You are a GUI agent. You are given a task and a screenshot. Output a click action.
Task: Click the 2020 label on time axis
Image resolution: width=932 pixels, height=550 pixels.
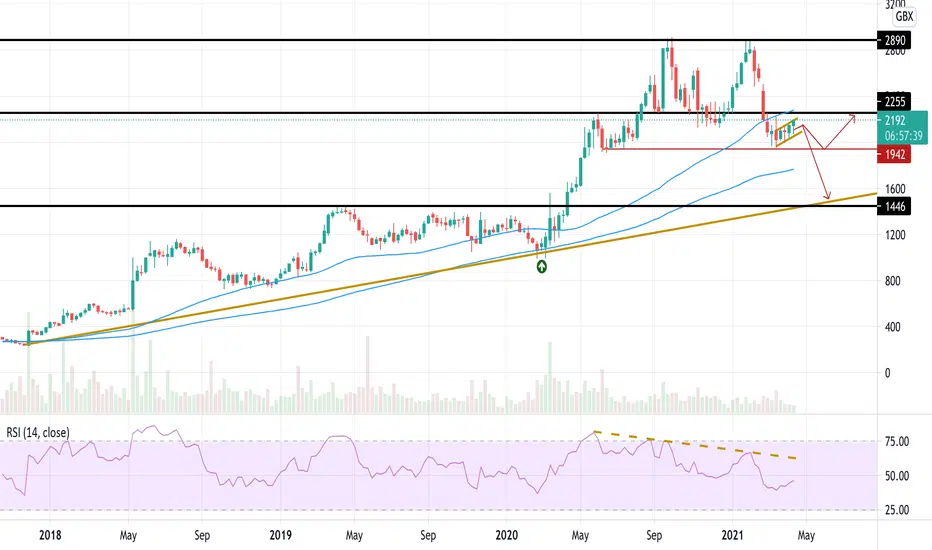click(x=507, y=535)
